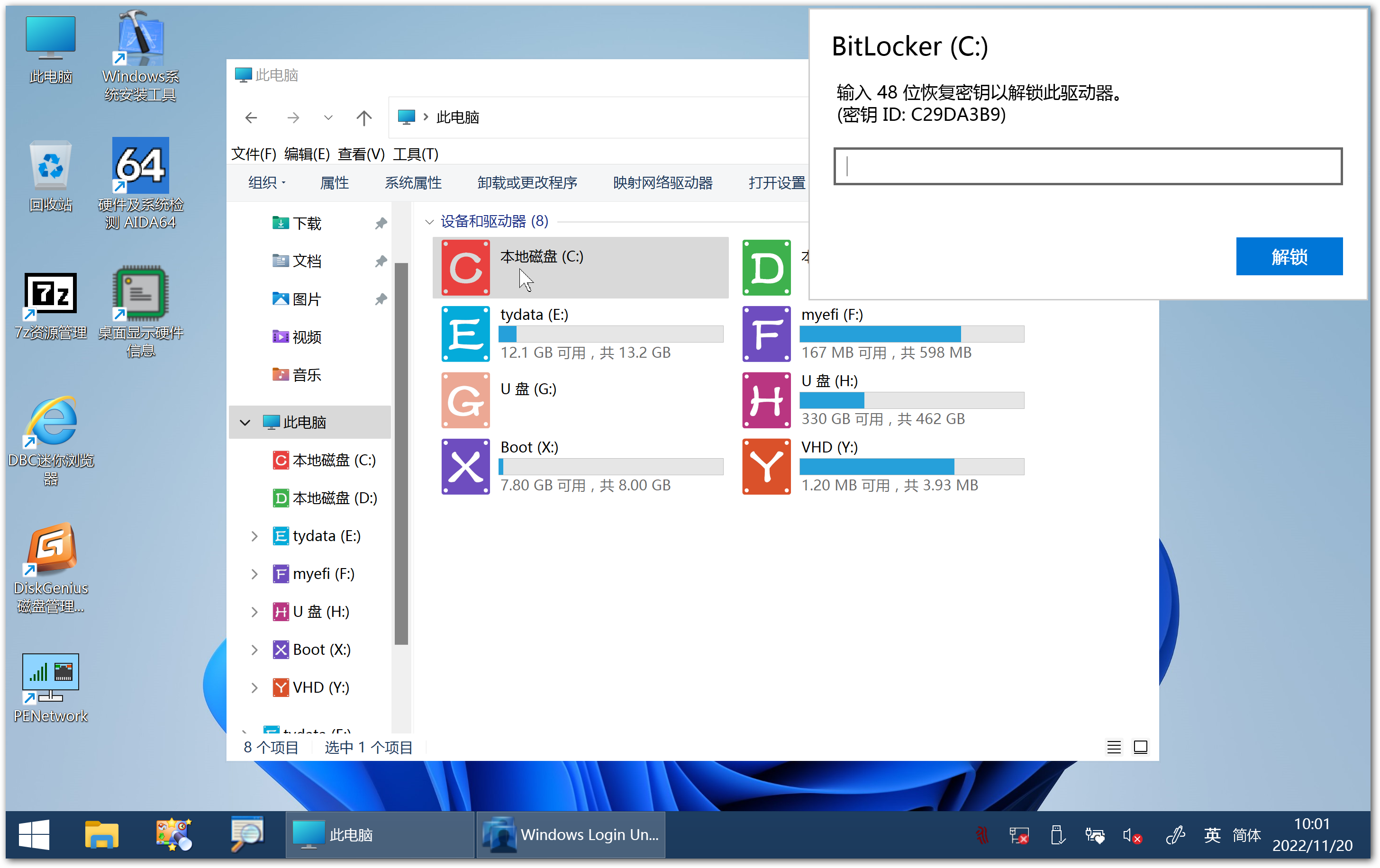Viewport: 1380px width, 868px height.
Task: Click the muted volume tray icon
Action: click(1132, 836)
